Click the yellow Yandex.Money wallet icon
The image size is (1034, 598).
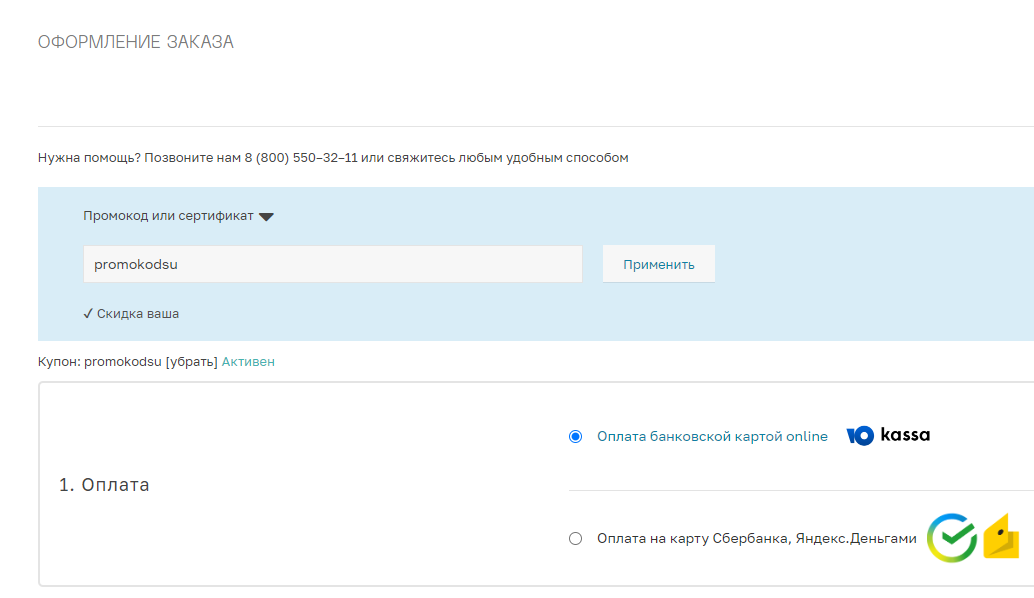click(1001, 537)
